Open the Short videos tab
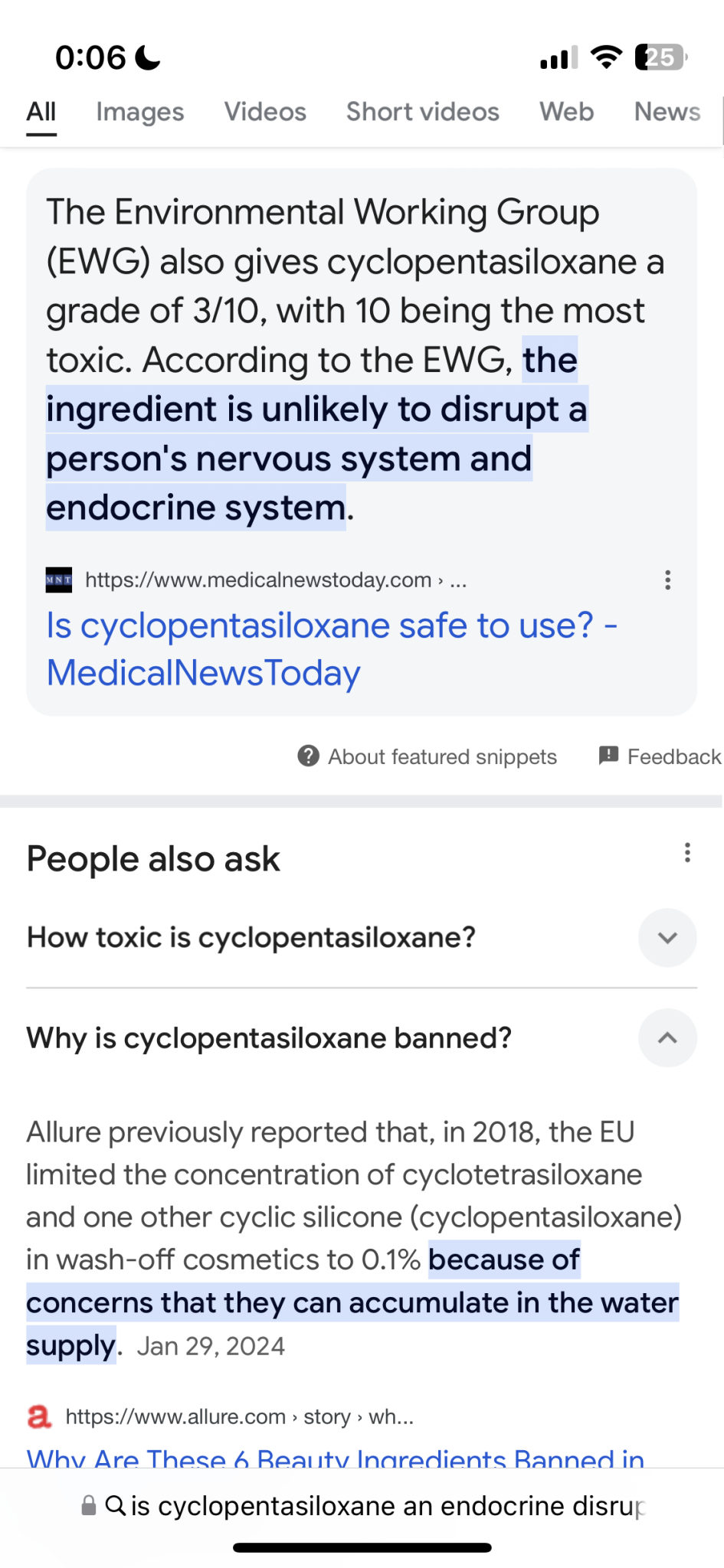Viewport: 724px width, 1568px height. click(x=422, y=112)
